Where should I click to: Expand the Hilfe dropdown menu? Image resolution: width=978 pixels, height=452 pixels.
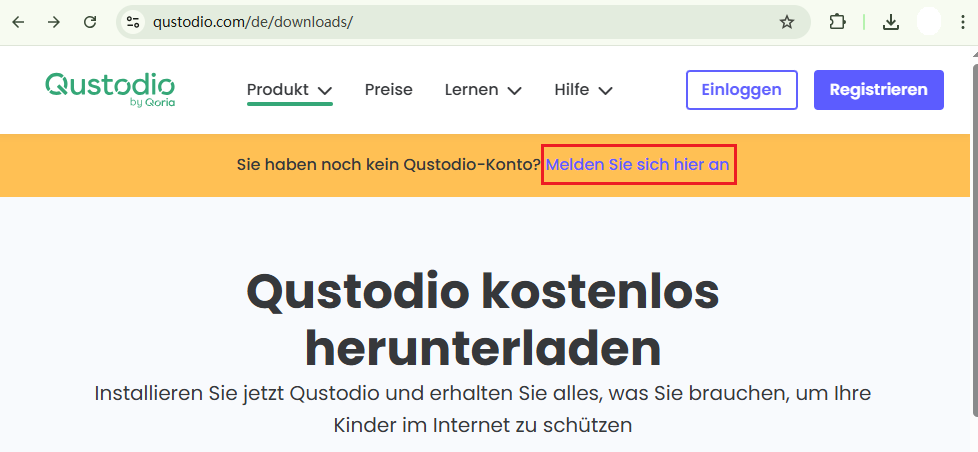coord(583,90)
